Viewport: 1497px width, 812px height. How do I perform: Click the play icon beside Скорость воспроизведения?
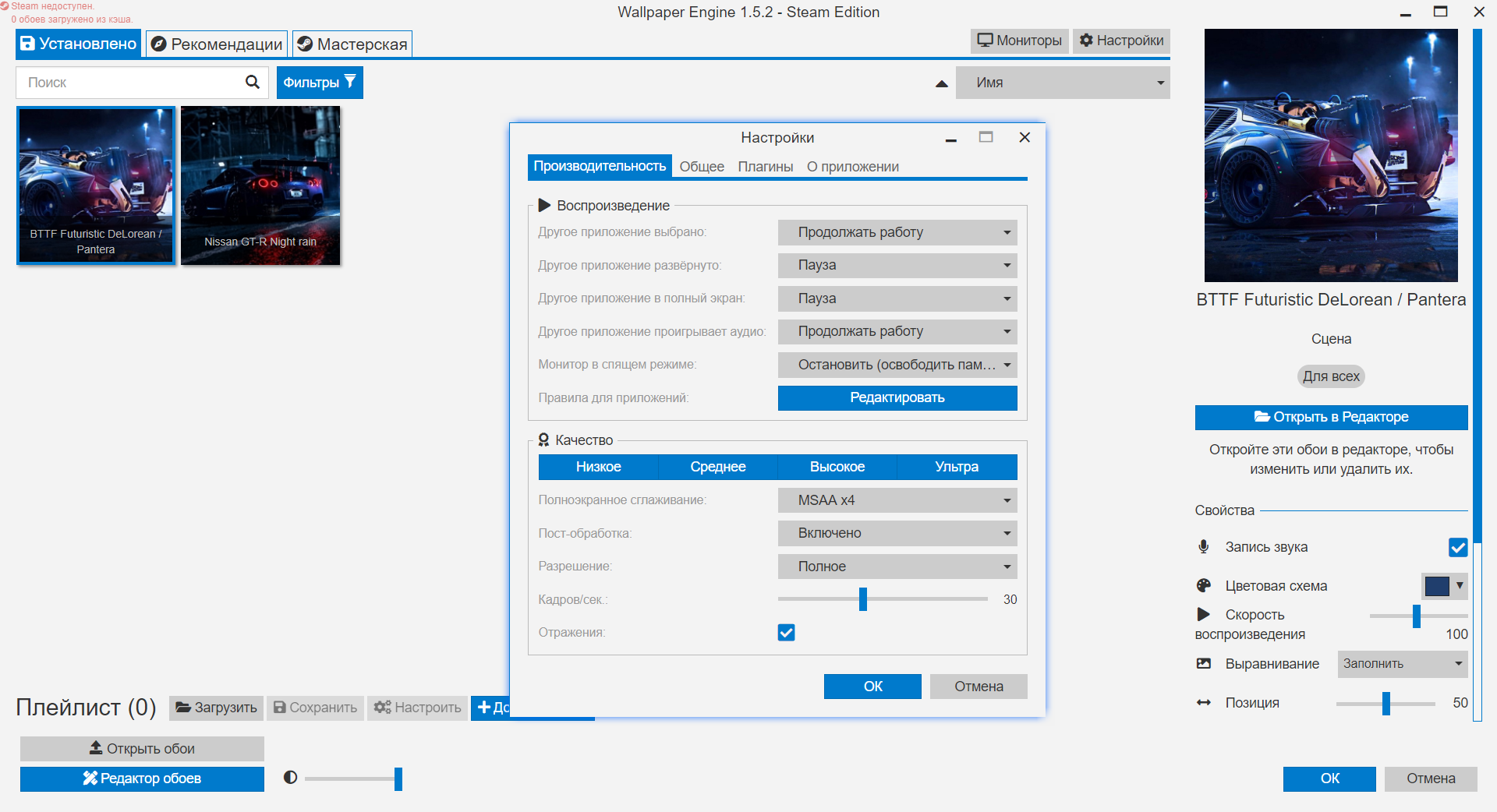[x=1204, y=614]
